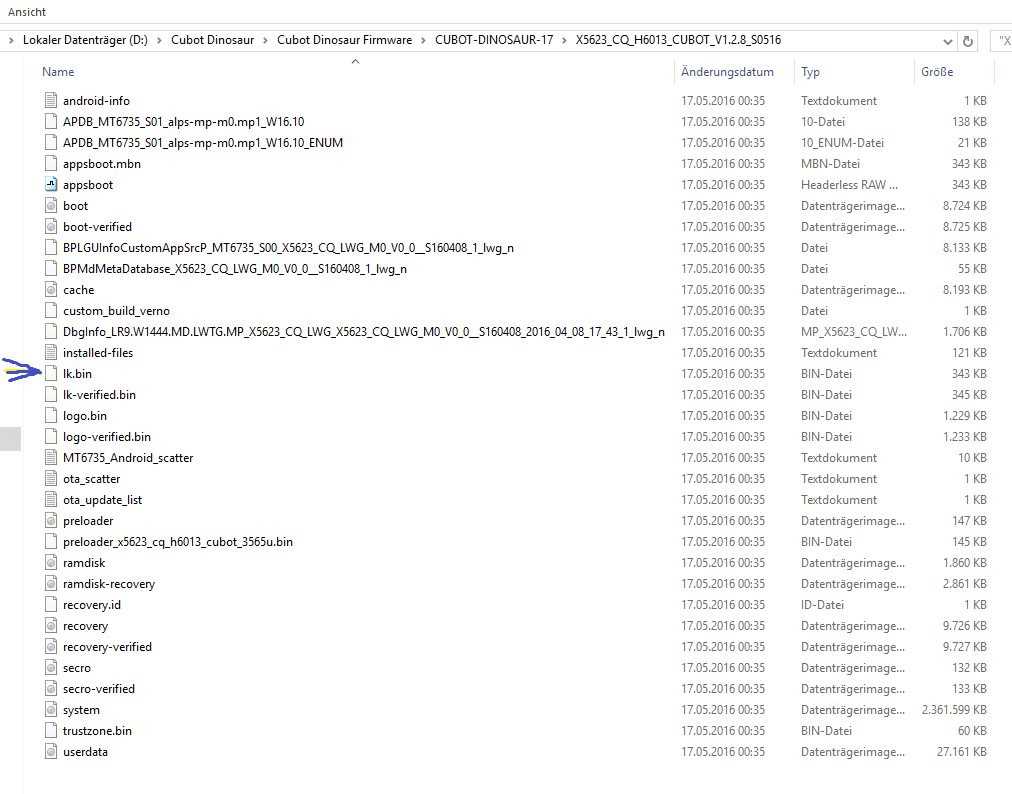Viewport: 1012px width, 794px height.
Task: Click the installed-files document icon
Action: 51,352
